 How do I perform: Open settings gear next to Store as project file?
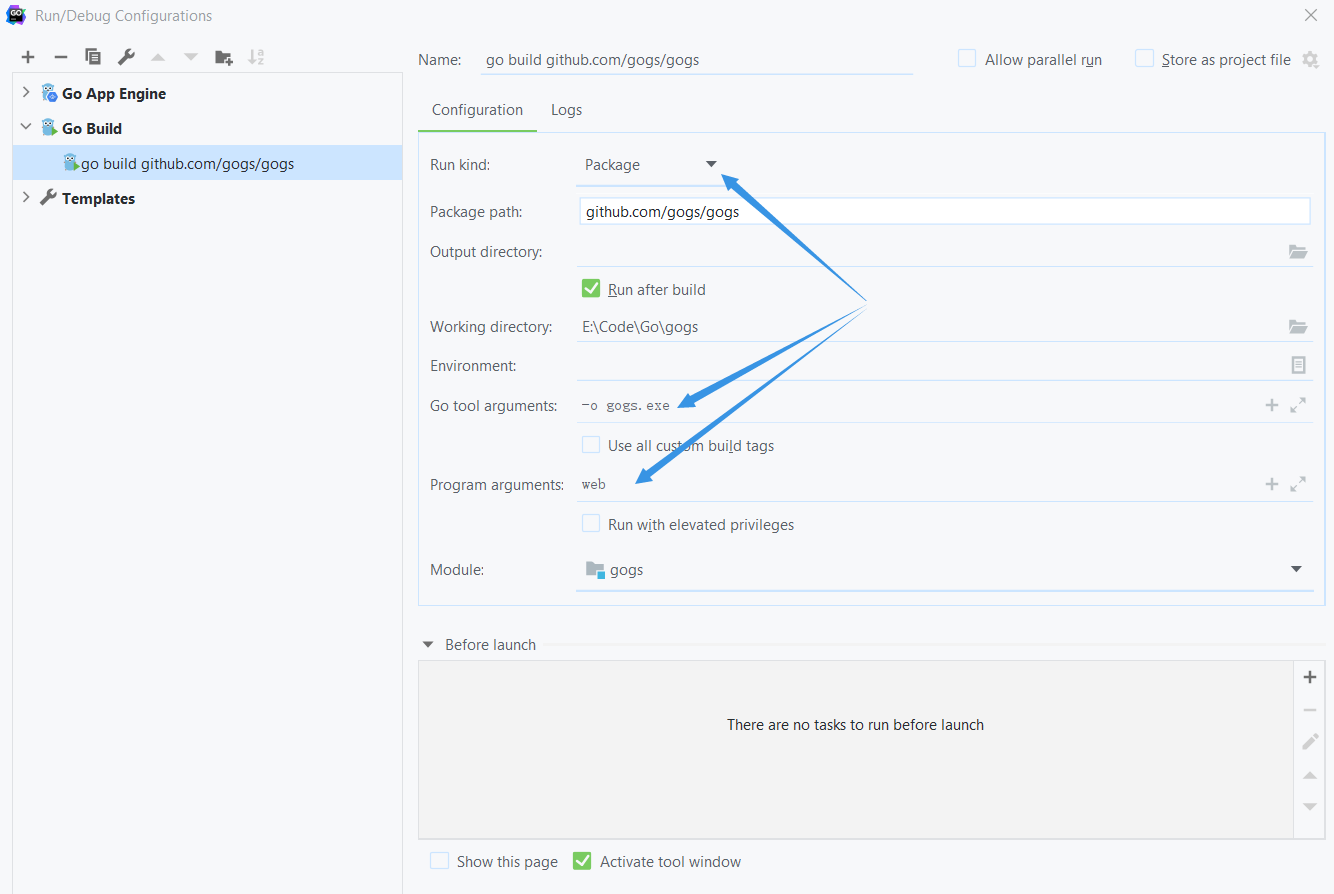pyautogui.click(x=1310, y=60)
